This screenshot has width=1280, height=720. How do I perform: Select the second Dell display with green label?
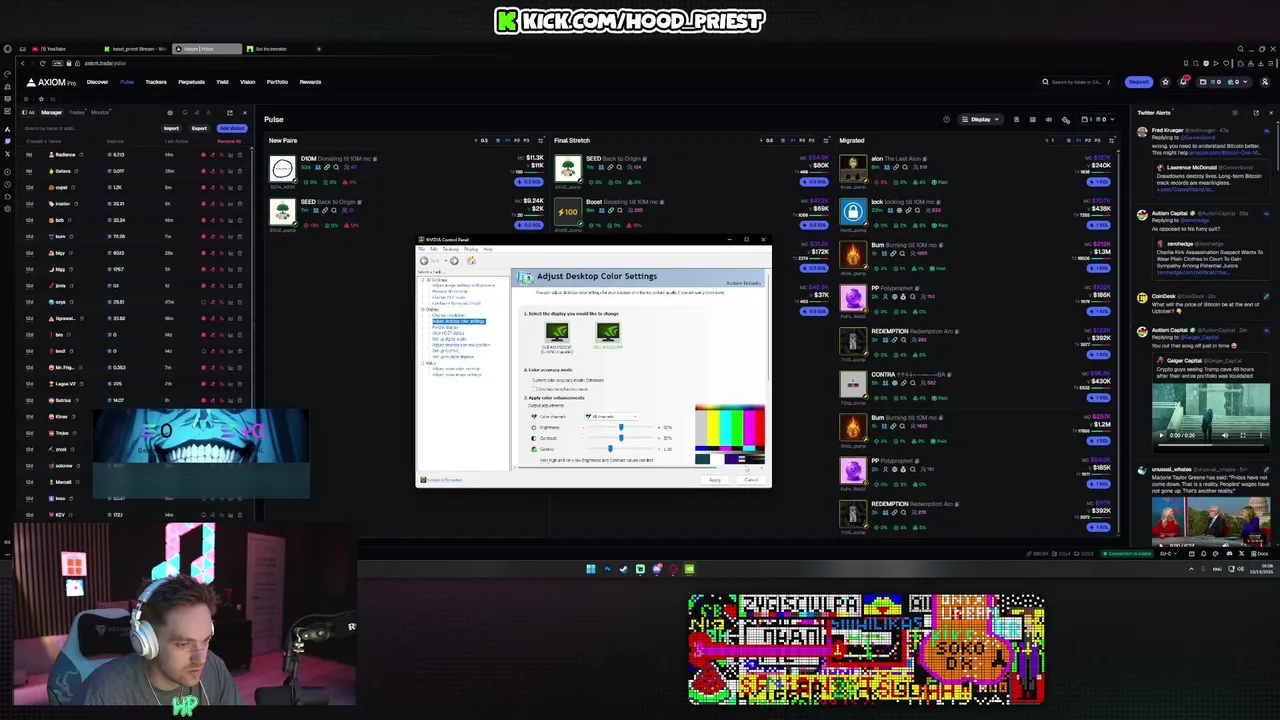coord(608,332)
